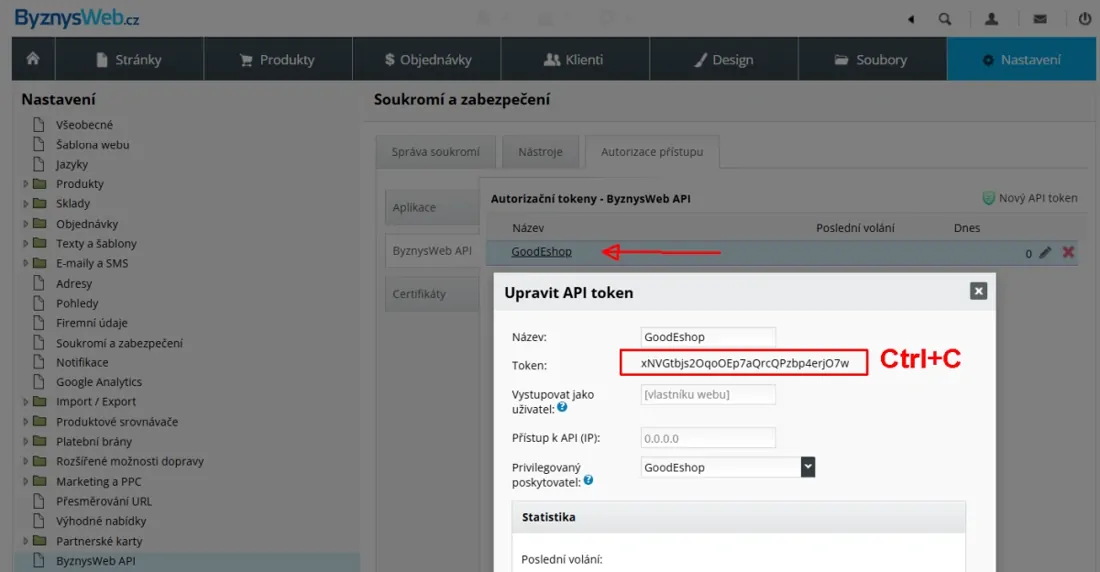Click the power logout icon in header
The image size is (1100, 572).
point(1085,19)
